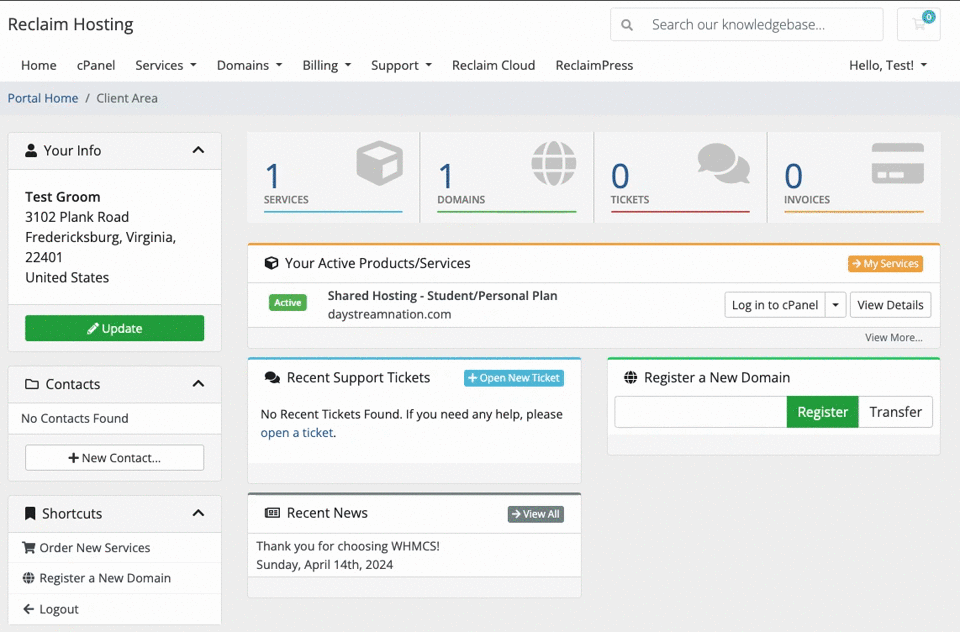Screen dimensions: 960x632
Task: Click globe icon in Register a New Domain panel header
Action: (x=631, y=377)
